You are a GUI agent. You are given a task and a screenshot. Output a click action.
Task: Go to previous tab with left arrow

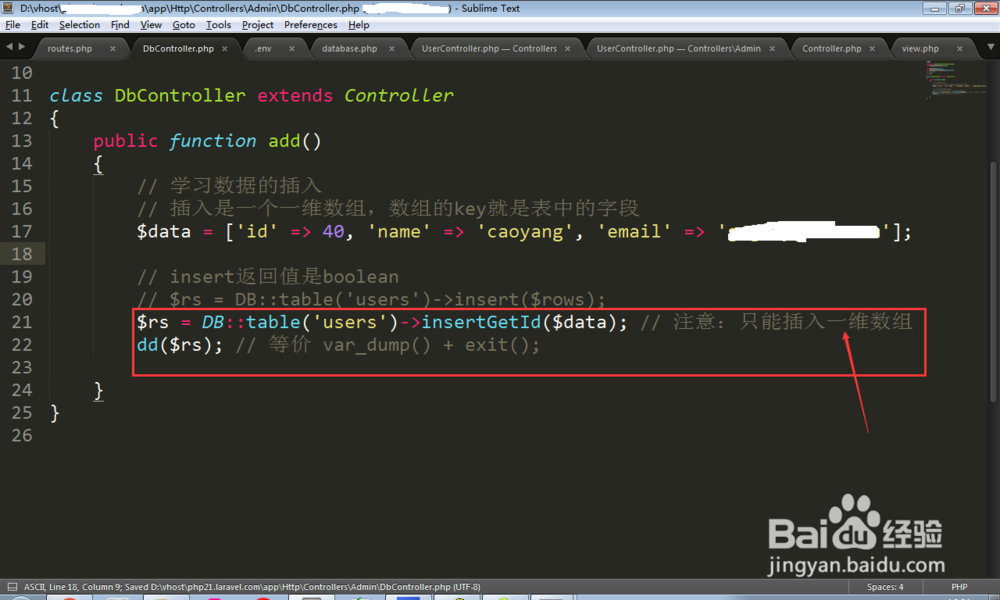pyautogui.click(x=9, y=47)
